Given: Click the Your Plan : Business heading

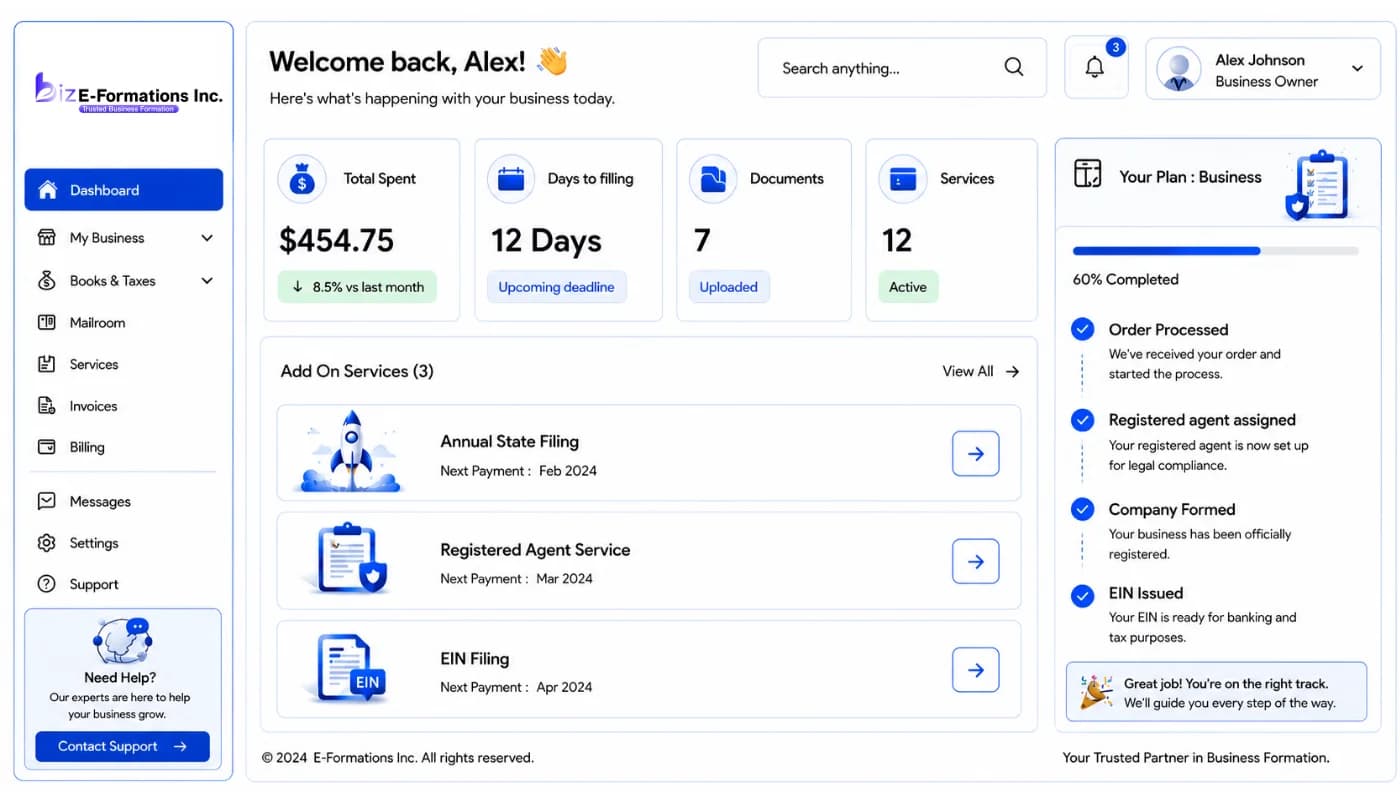Looking at the screenshot, I should point(1190,177).
